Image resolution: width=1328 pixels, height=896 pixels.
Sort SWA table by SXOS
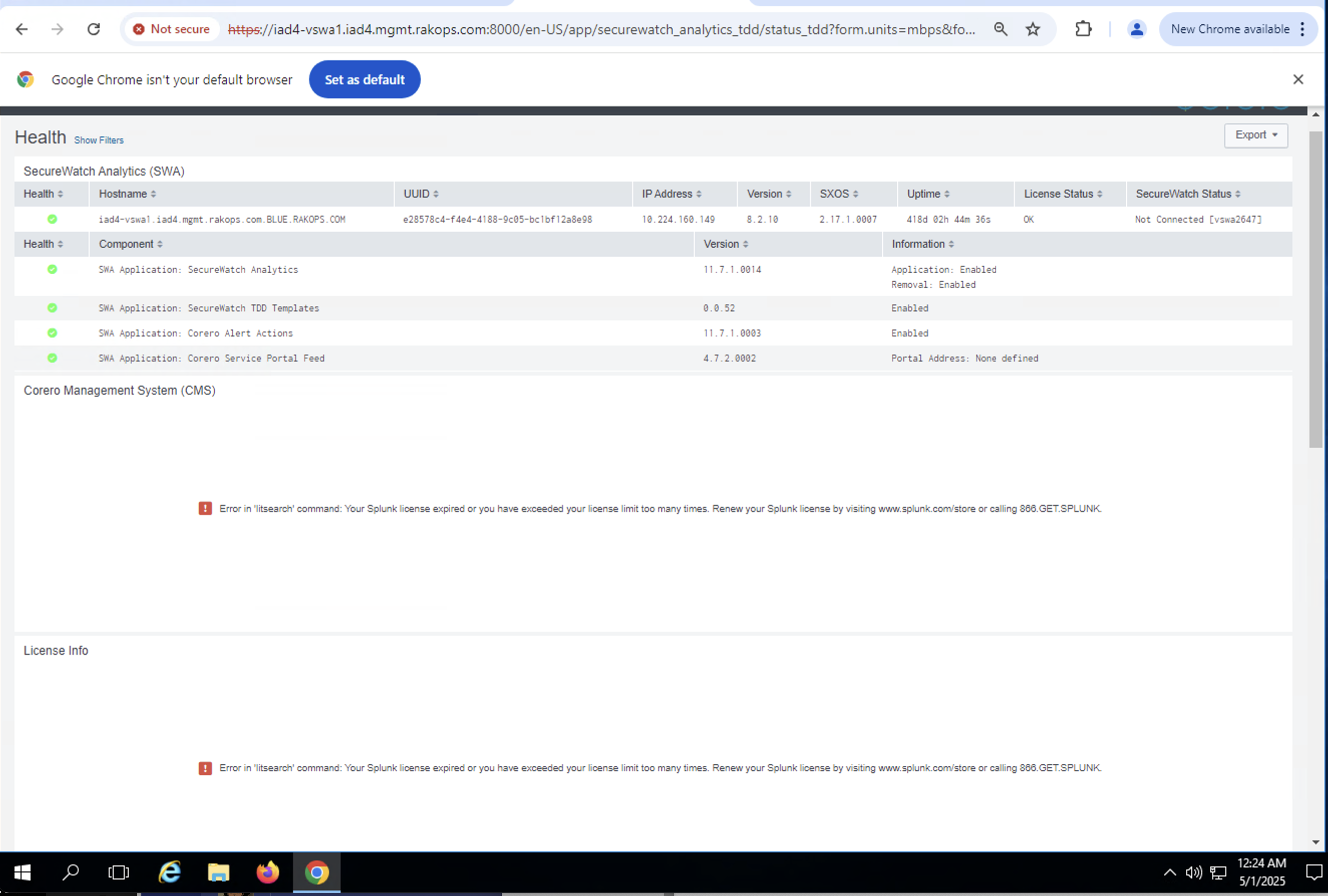839,194
